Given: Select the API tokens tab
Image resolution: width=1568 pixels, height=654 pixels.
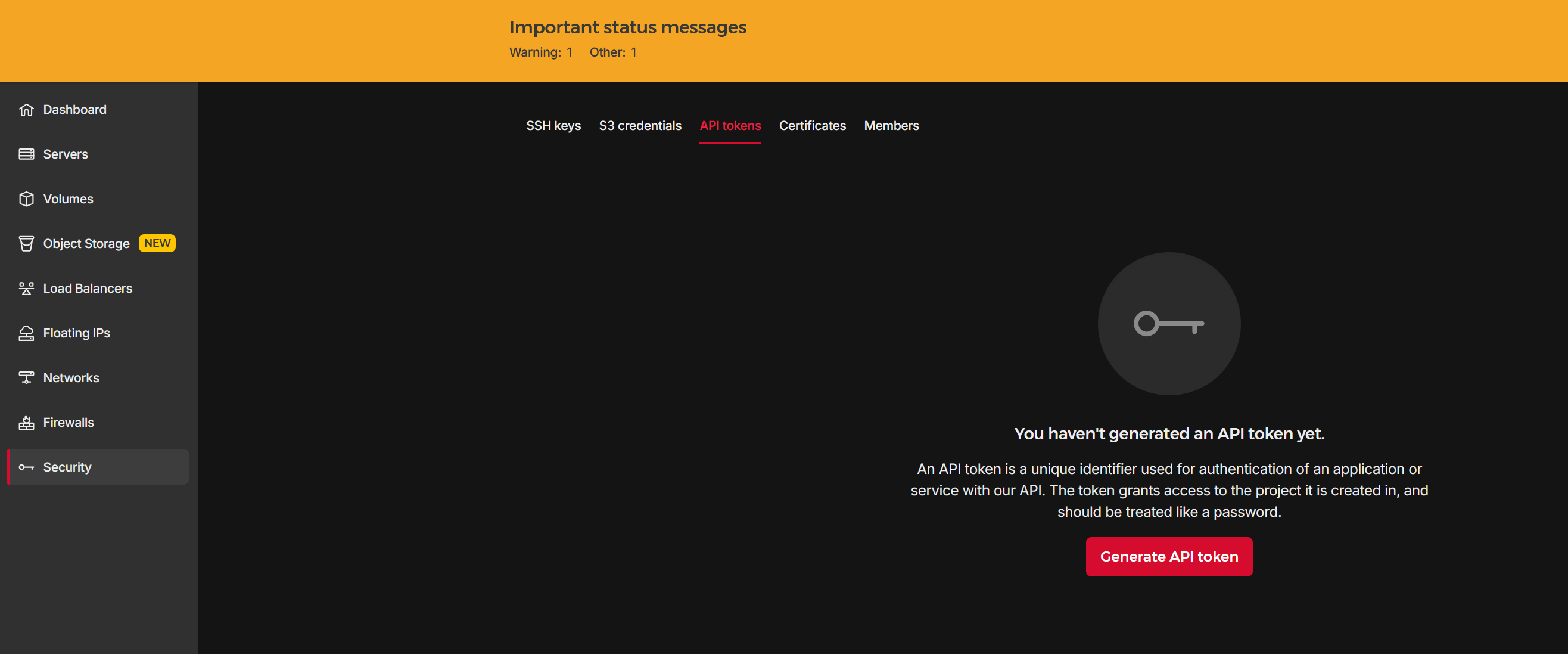Looking at the screenshot, I should click(730, 125).
